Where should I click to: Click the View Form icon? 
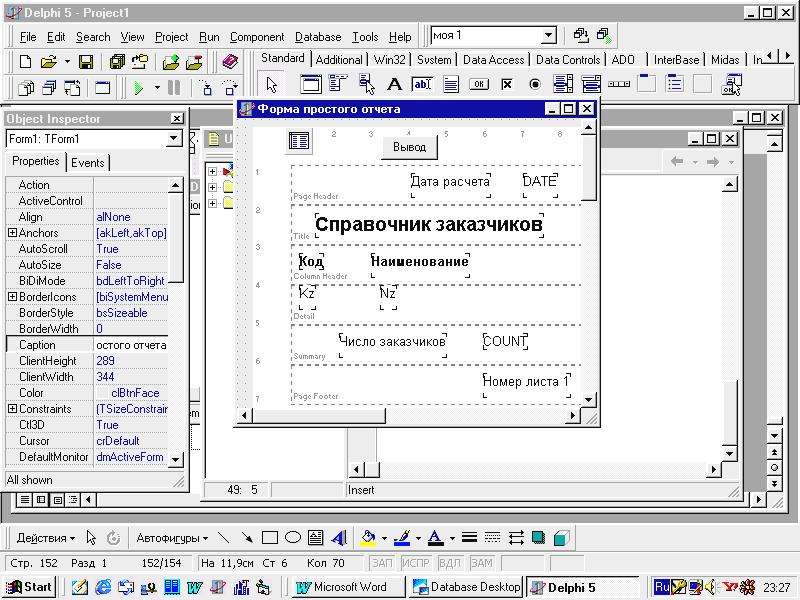point(49,88)
